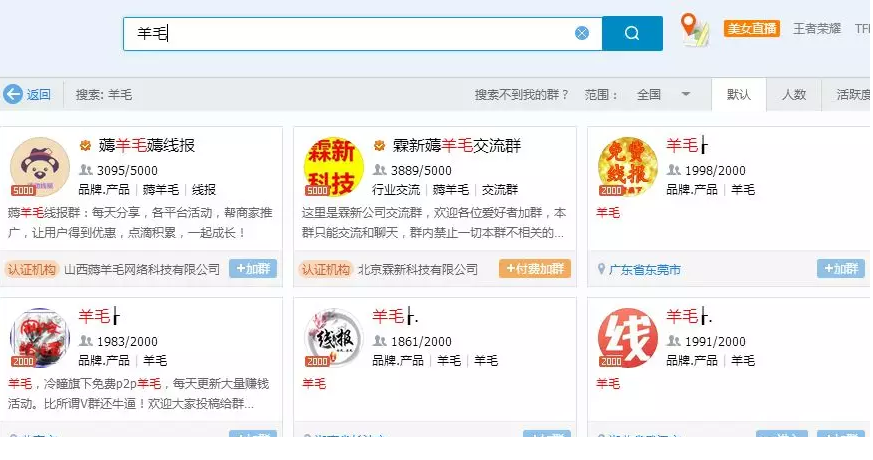
Task: Click the blue search magnifier button
Action: click(x=632, y=33)
